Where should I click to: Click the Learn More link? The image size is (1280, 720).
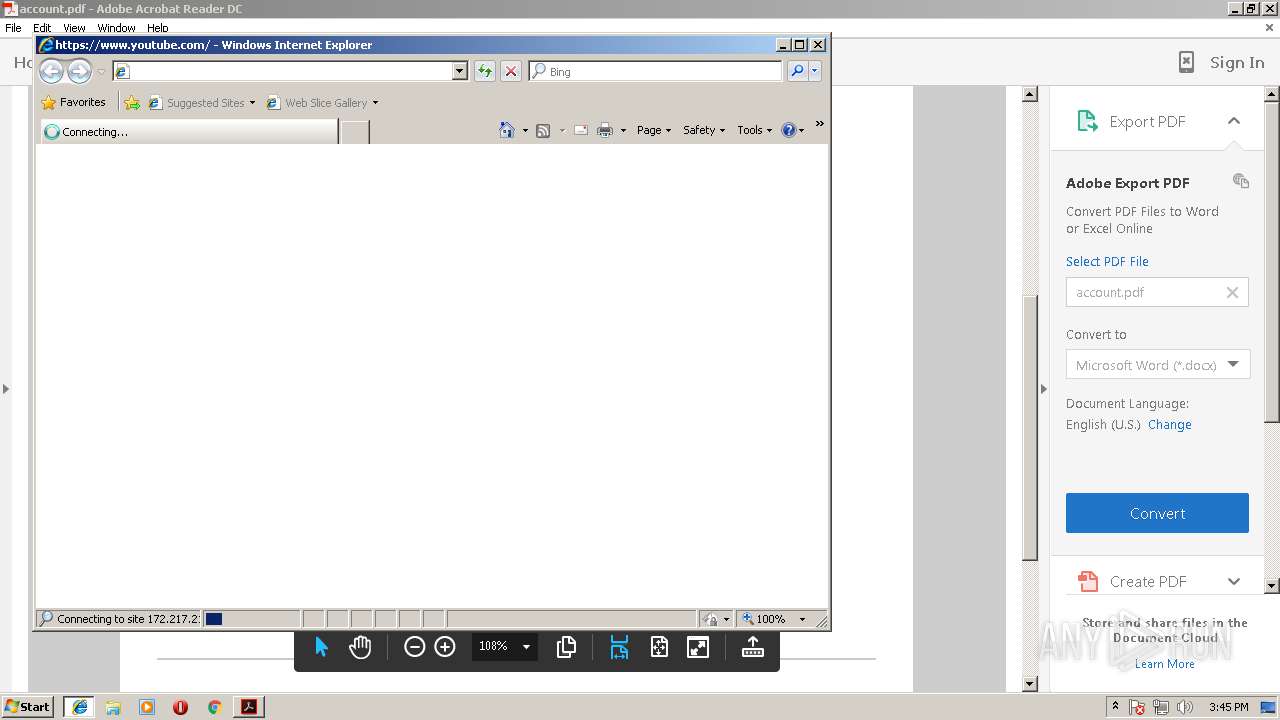(x=1164, y=664)
